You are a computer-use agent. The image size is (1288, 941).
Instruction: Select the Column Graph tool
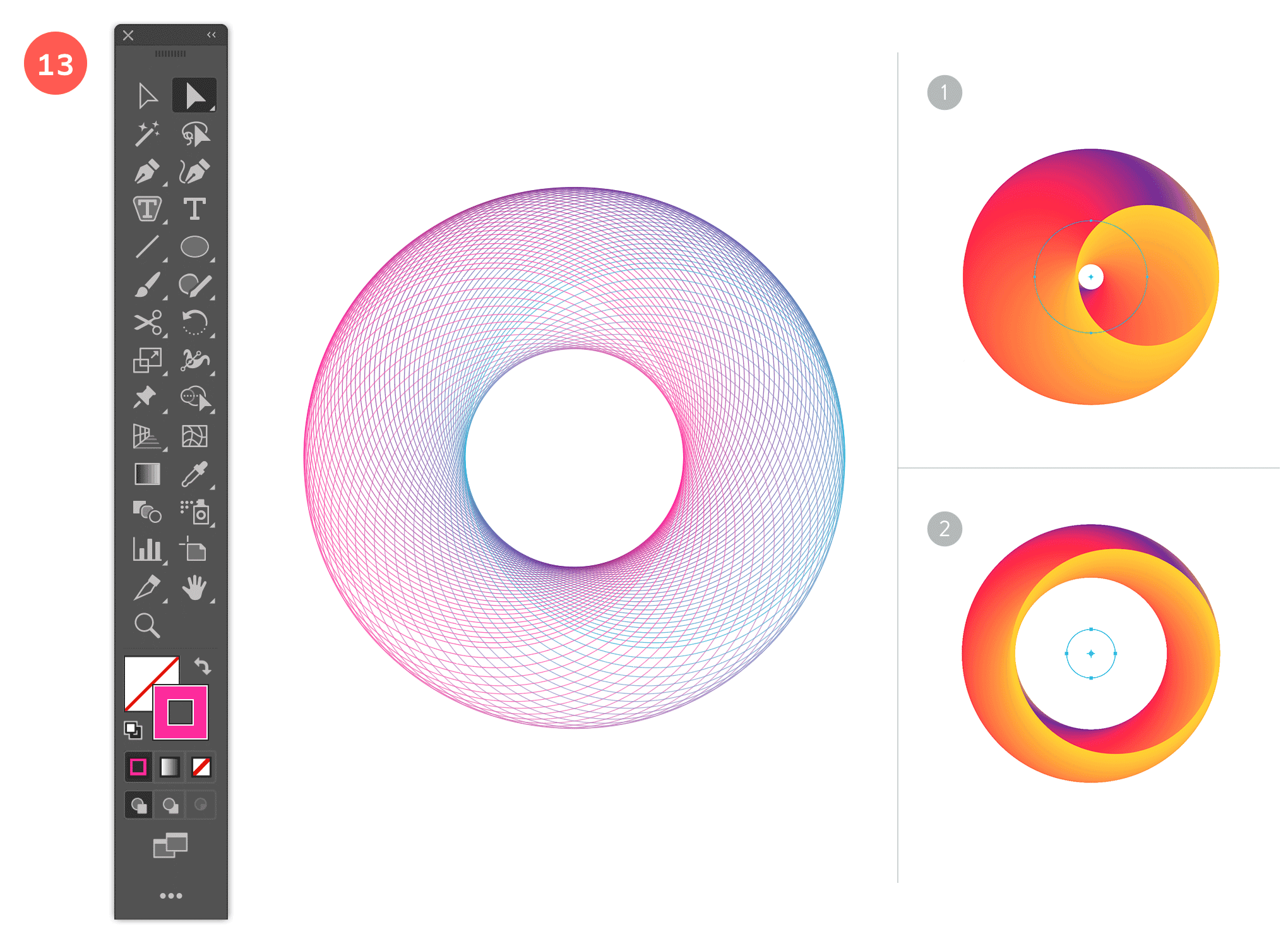coord(147,549)
